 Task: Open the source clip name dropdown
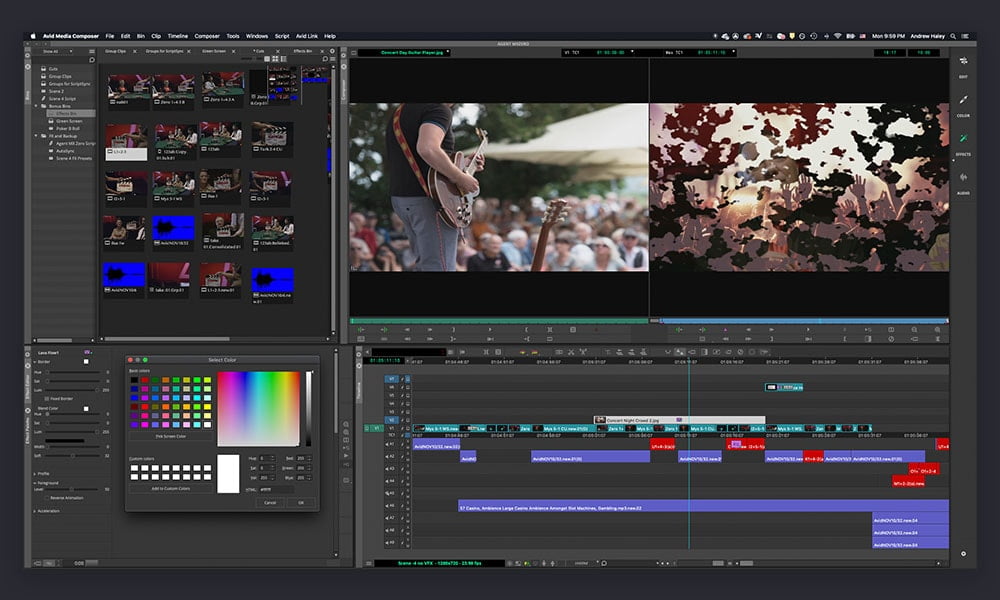pyautogui.click(x=448, y=52)
